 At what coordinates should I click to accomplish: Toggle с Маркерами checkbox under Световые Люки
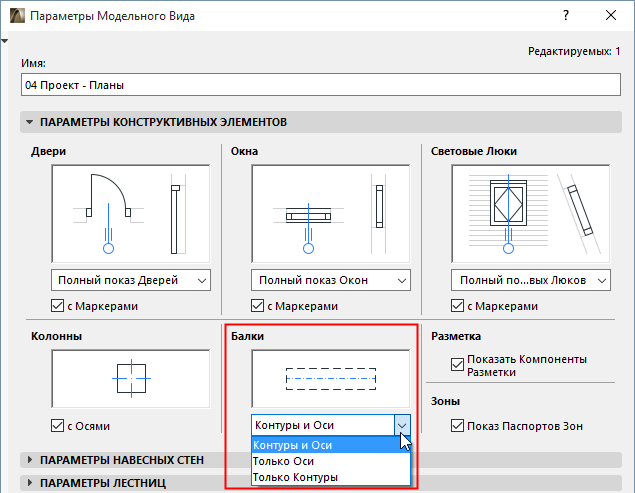coord(458,305)
